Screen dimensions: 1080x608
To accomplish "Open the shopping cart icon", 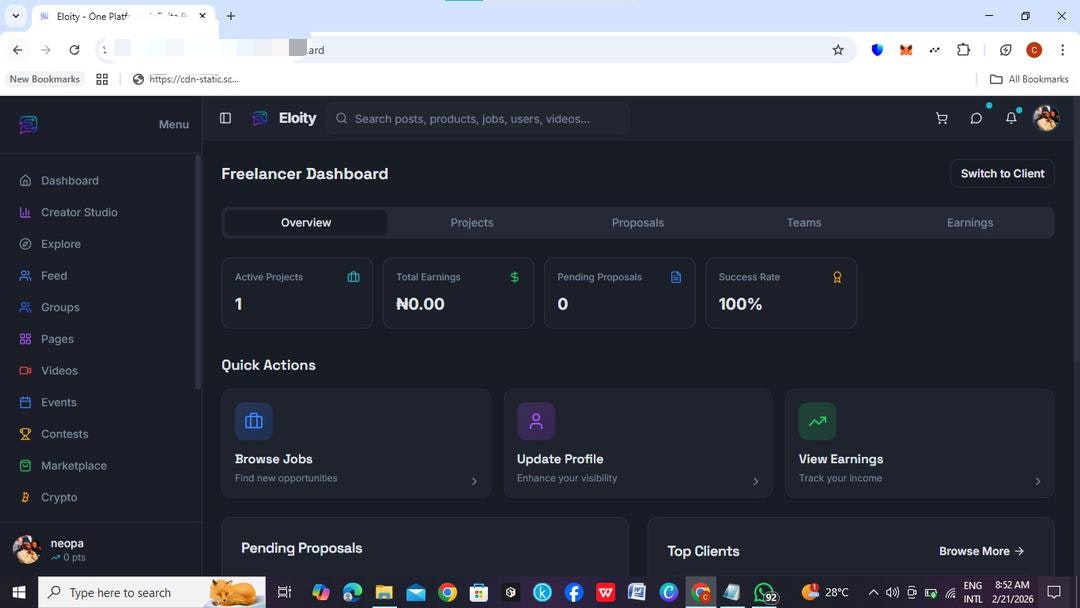I will click(942, 118).
